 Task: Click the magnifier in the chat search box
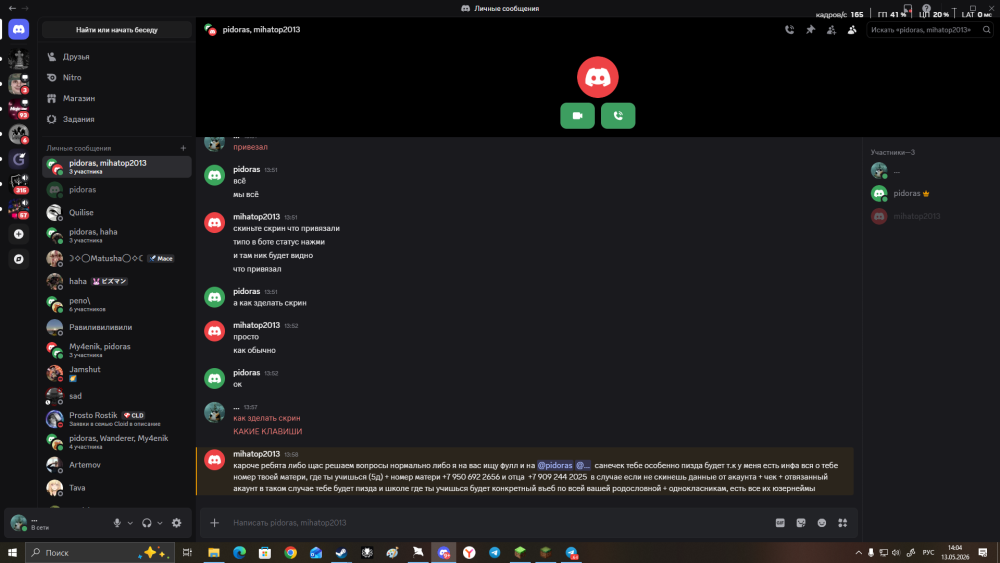[987, 29]
